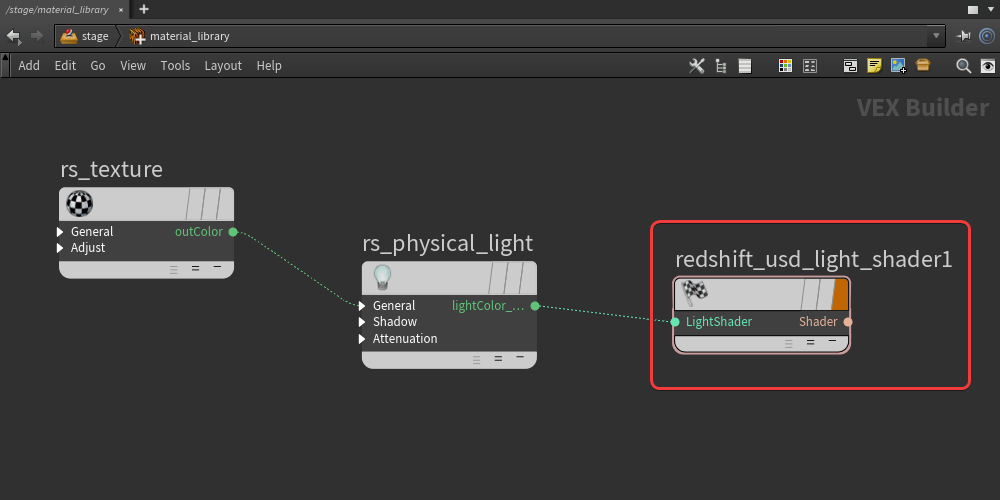The width and height of the screenshot is (1000, 500).
Task: Open the View menu
Action: [133, 66]
